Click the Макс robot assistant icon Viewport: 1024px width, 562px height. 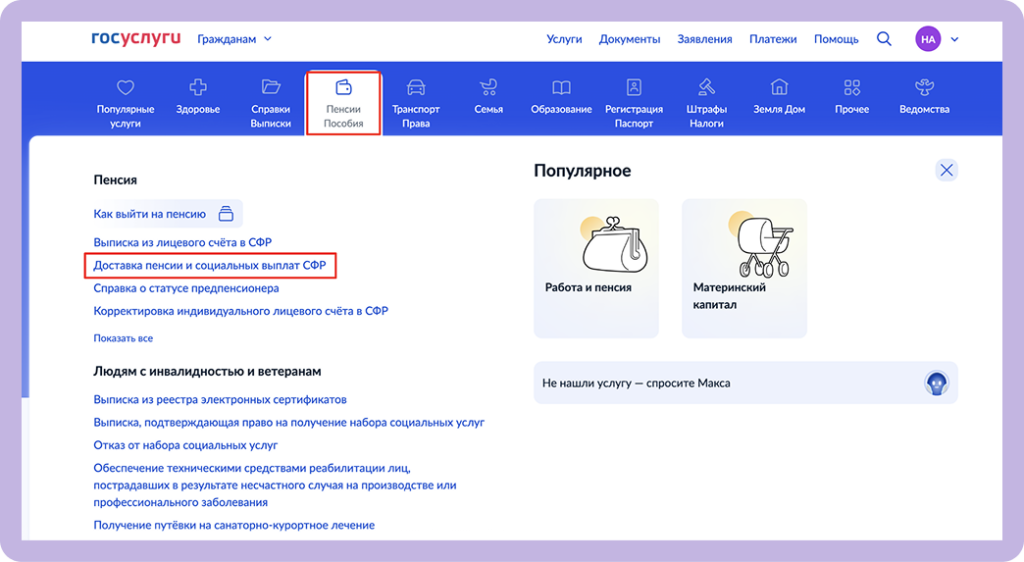936,383
